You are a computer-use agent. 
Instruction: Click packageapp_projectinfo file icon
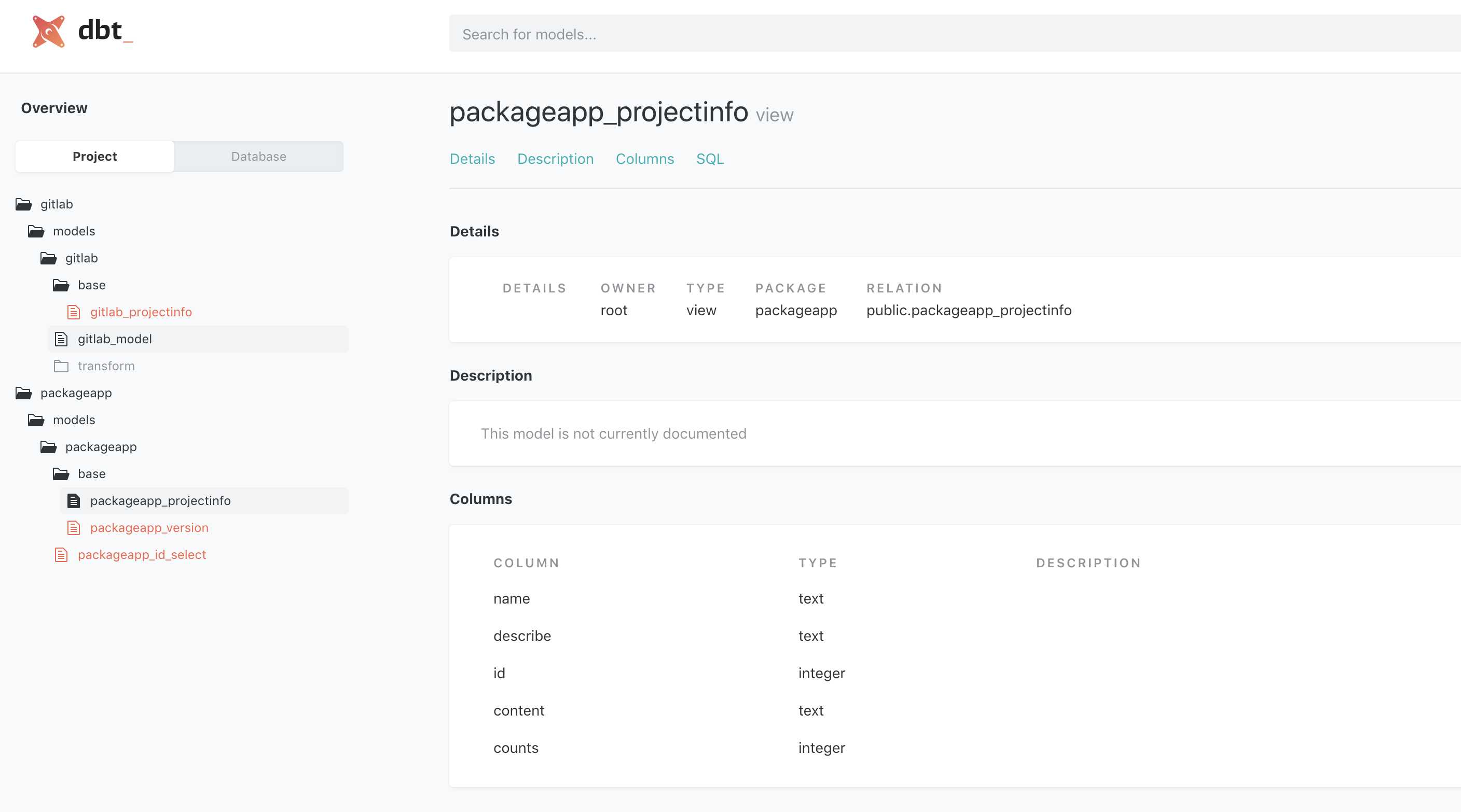[x=73, y=501]
